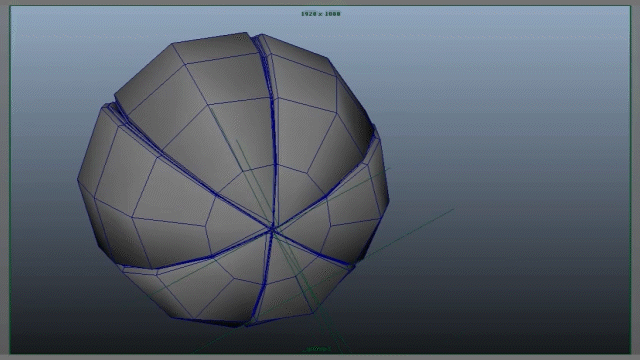Click the 1920 x 1080 resolution gate label

320,14
